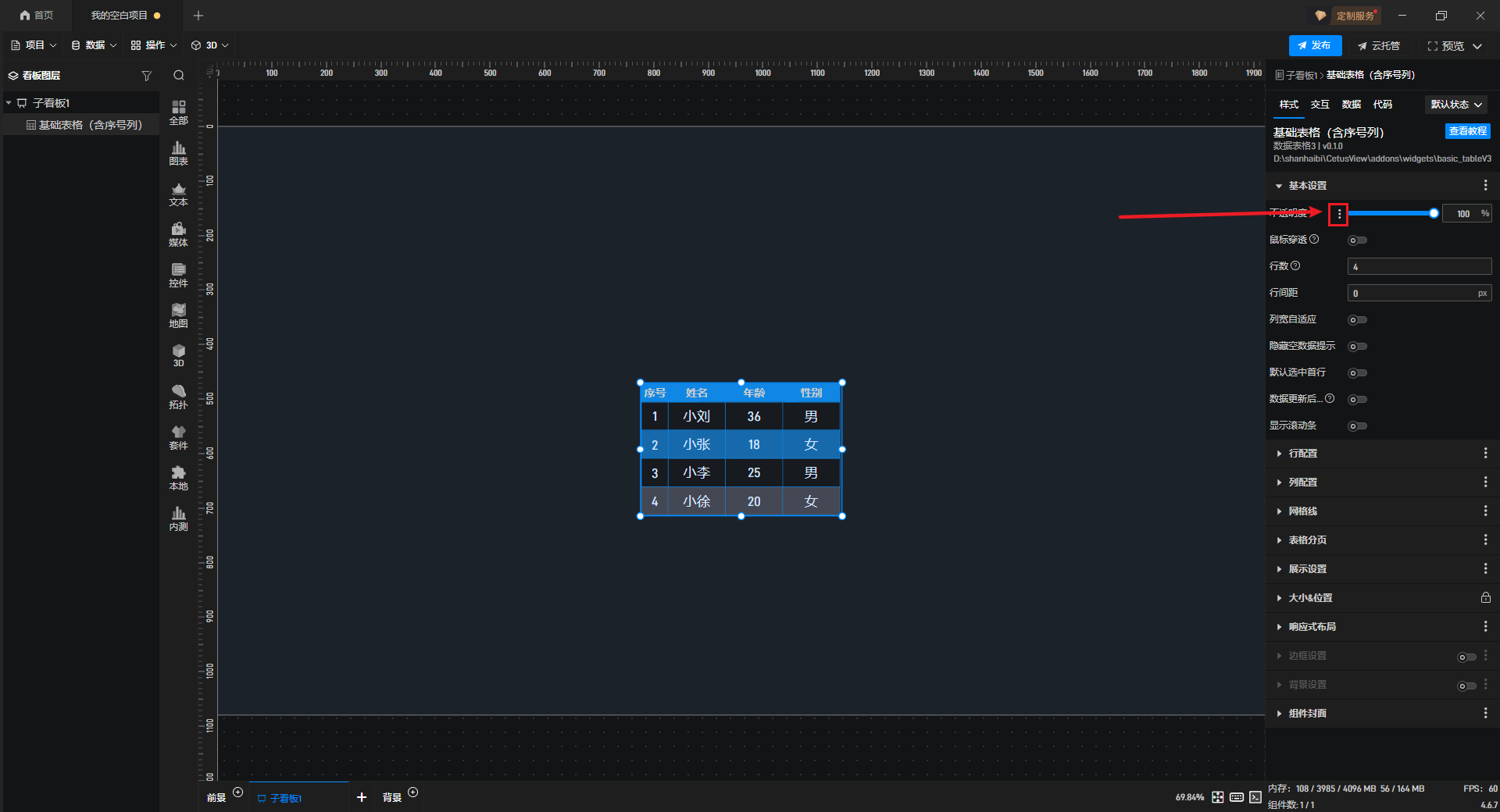This screenshot has width=1500, height=812.
Task: Click the blue 发布 publish button
Action: (1315, 45)
